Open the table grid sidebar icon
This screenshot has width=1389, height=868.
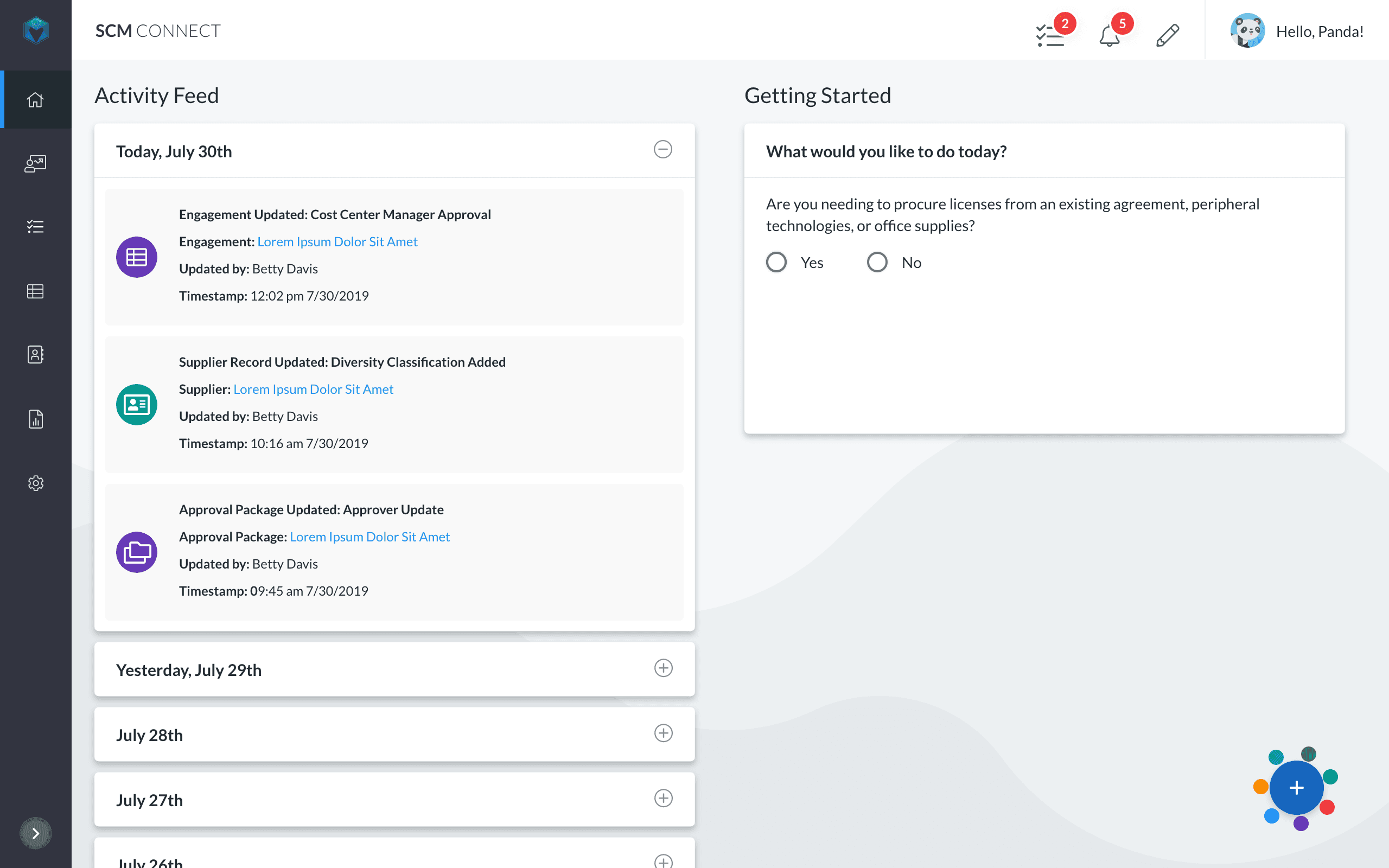pyautogui.click(x=36, y=292)
